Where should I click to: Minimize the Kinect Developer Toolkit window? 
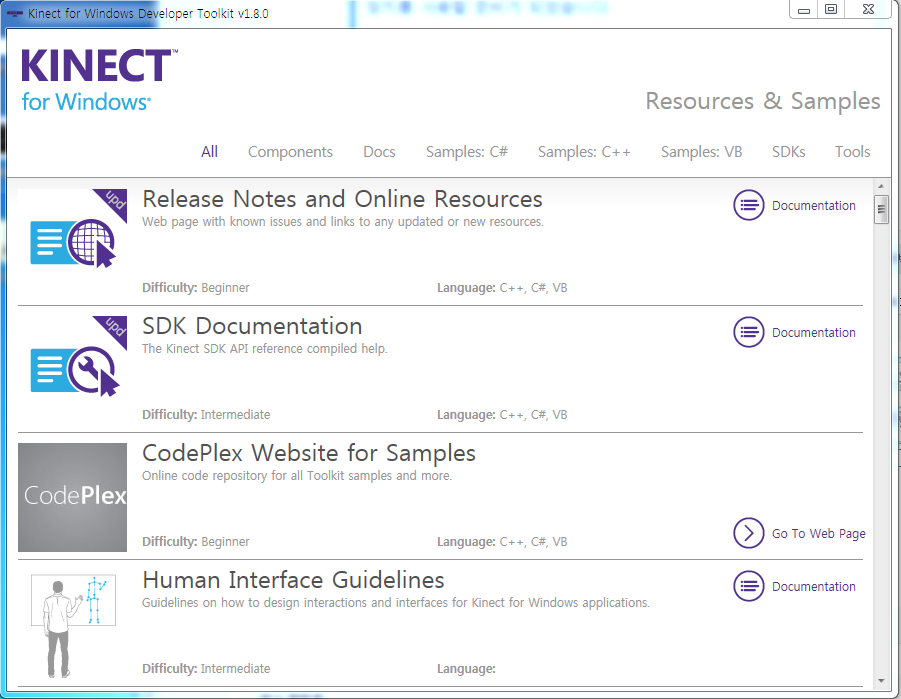804,10
